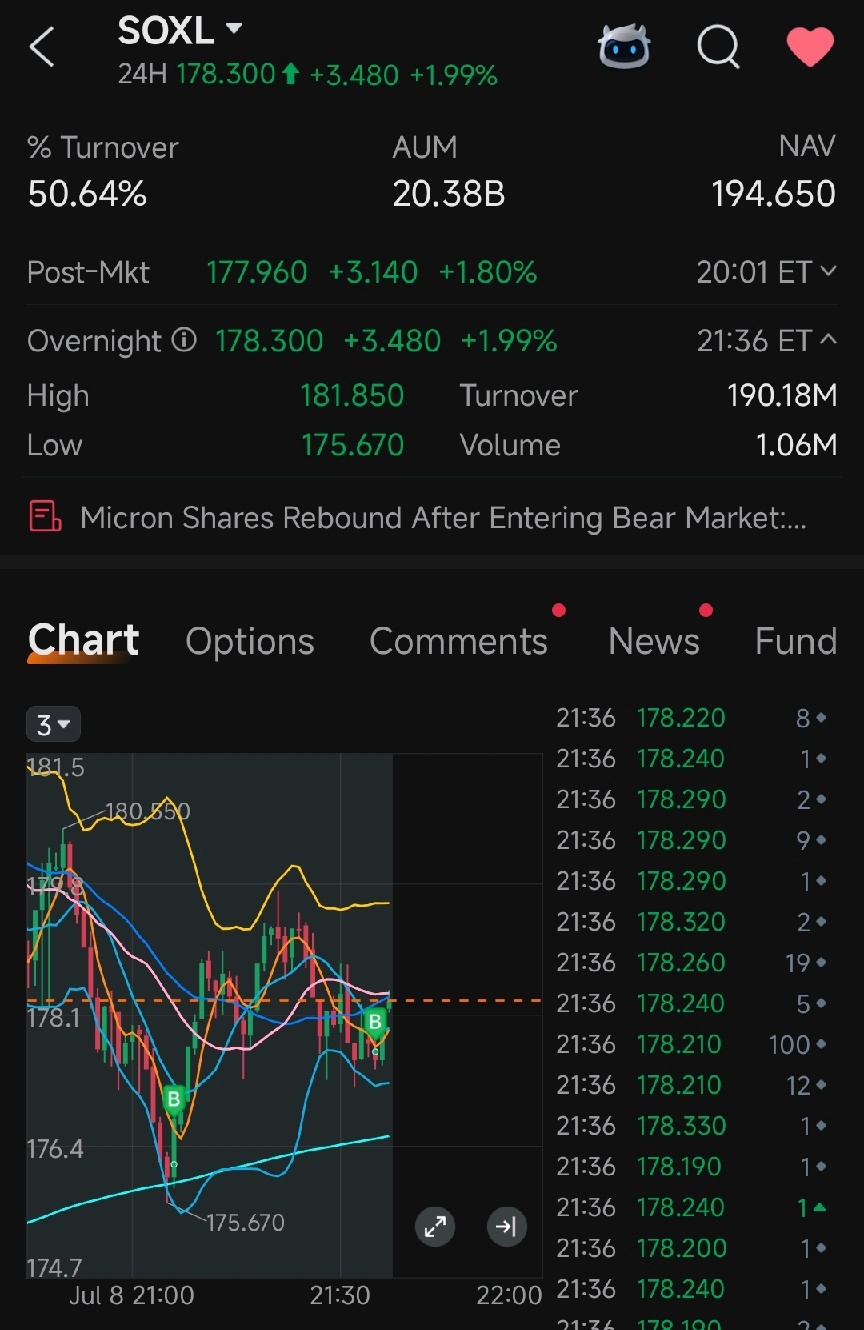Select the 178.320 trade row
This screenshot has height=1330, width=864.
[x=692, y=922]
